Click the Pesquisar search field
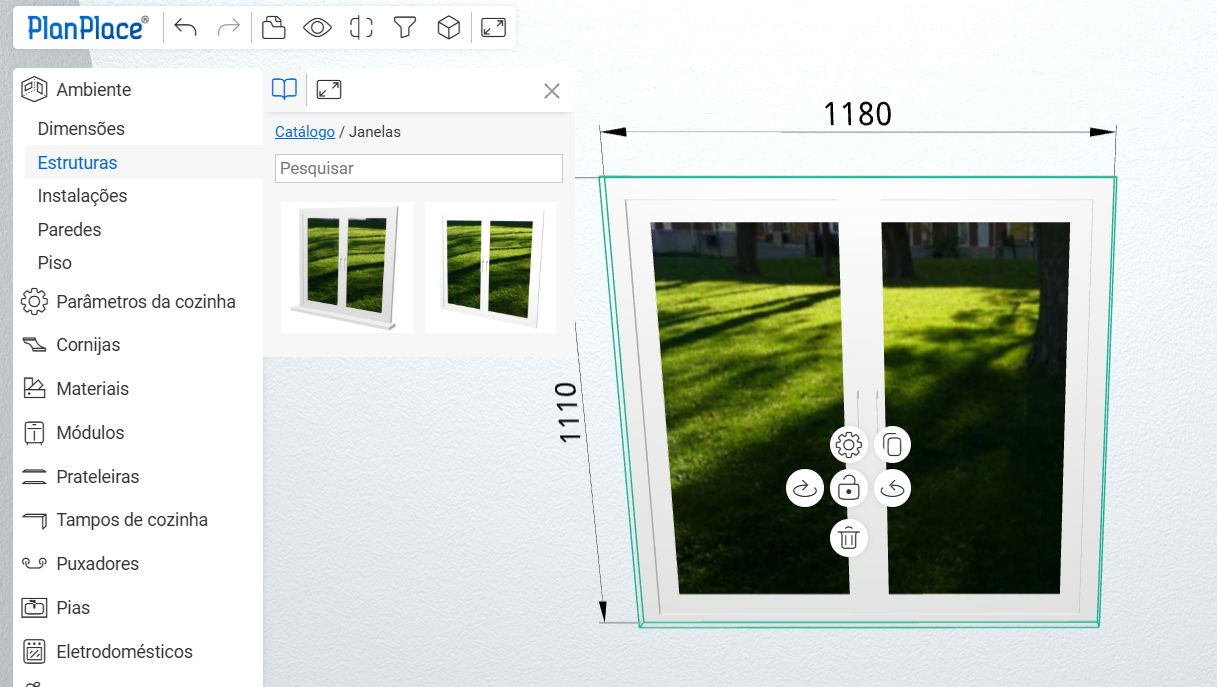 pos(418,168)
